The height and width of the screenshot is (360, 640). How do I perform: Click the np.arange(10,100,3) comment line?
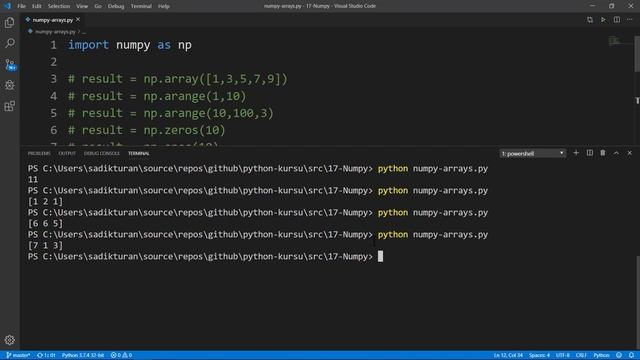(x=171, y=113)
